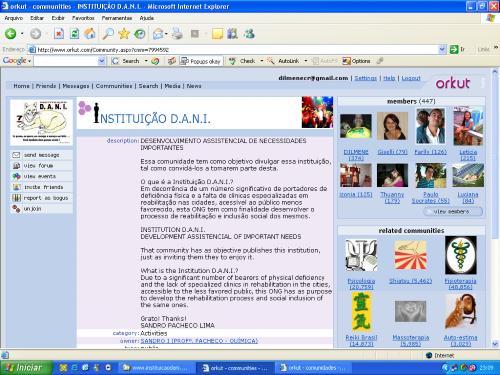Screen dimensions: 500x375
Task: Refresh the page using the Refresh icon
Action: (74, 33)
